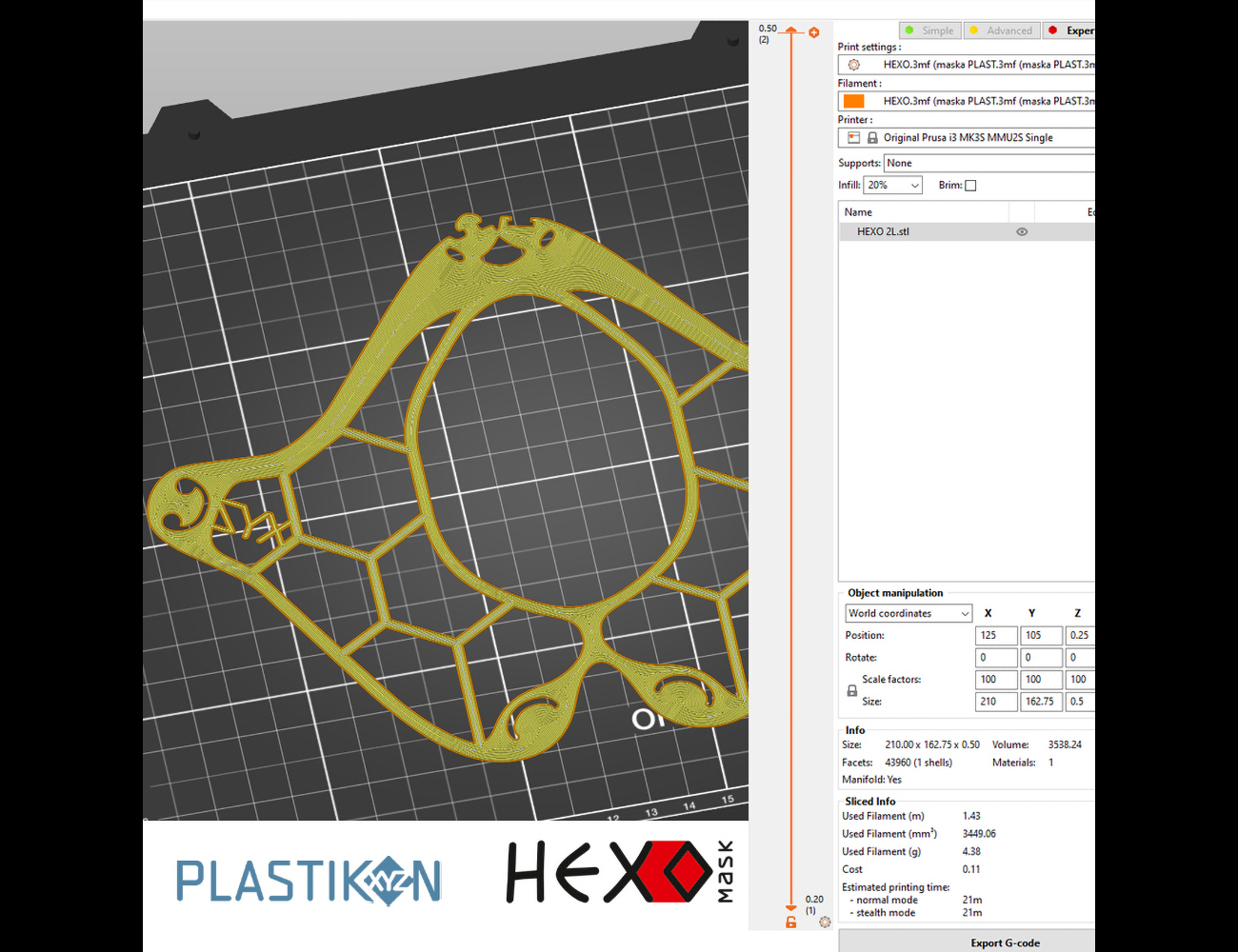Image resolution: width=1238 pixels, height=952 pixels.
Task: Click the gear icon at the layer slider bottom
Action: tap(825, 922)
